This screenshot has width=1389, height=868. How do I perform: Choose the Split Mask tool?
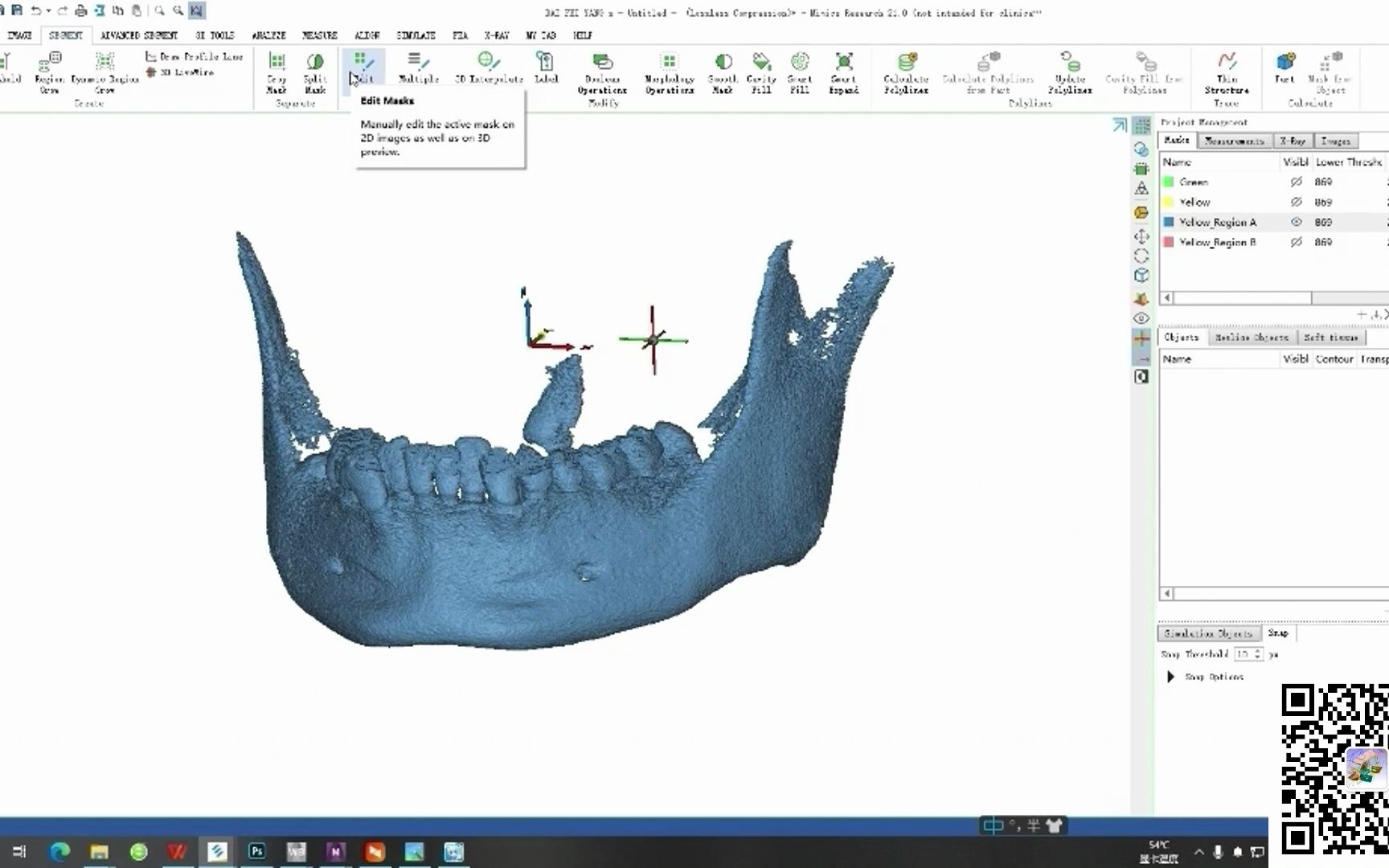coord(315,72)
